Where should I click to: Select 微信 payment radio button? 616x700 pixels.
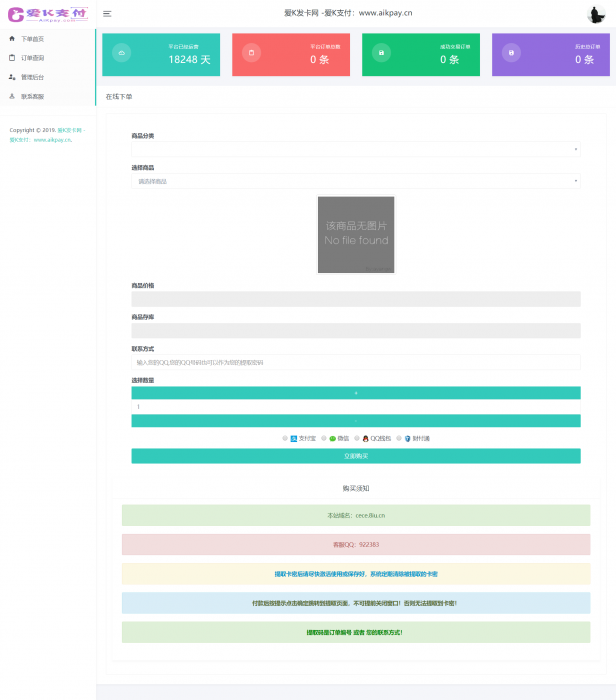pos(323,438)
